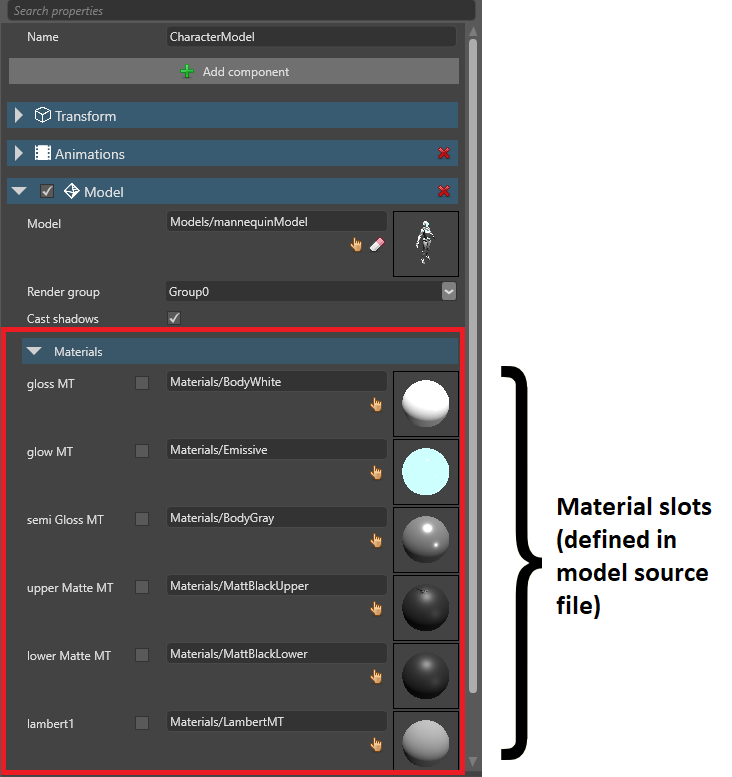Click the scrollbar up arrow

click(473, 31)
